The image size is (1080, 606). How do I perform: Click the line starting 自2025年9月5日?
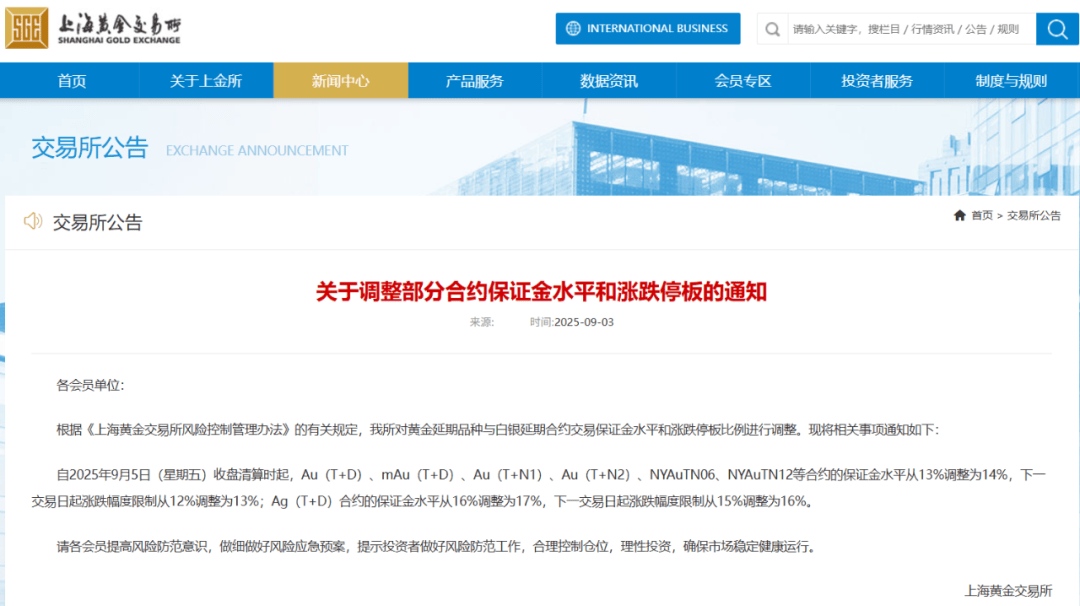[x=551, y=474]
